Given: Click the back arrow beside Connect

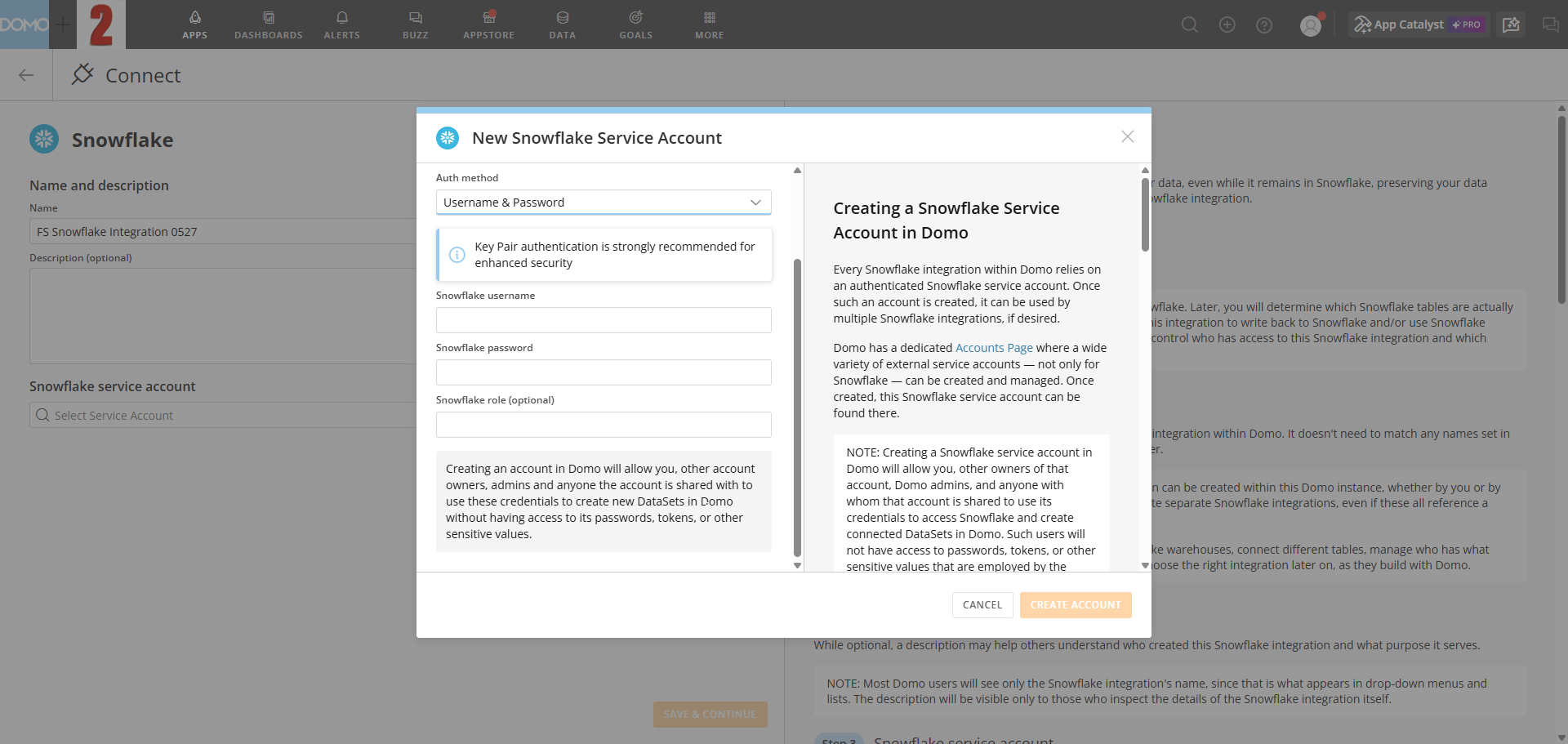Looking at the screenshot, I should coord(26,75).
